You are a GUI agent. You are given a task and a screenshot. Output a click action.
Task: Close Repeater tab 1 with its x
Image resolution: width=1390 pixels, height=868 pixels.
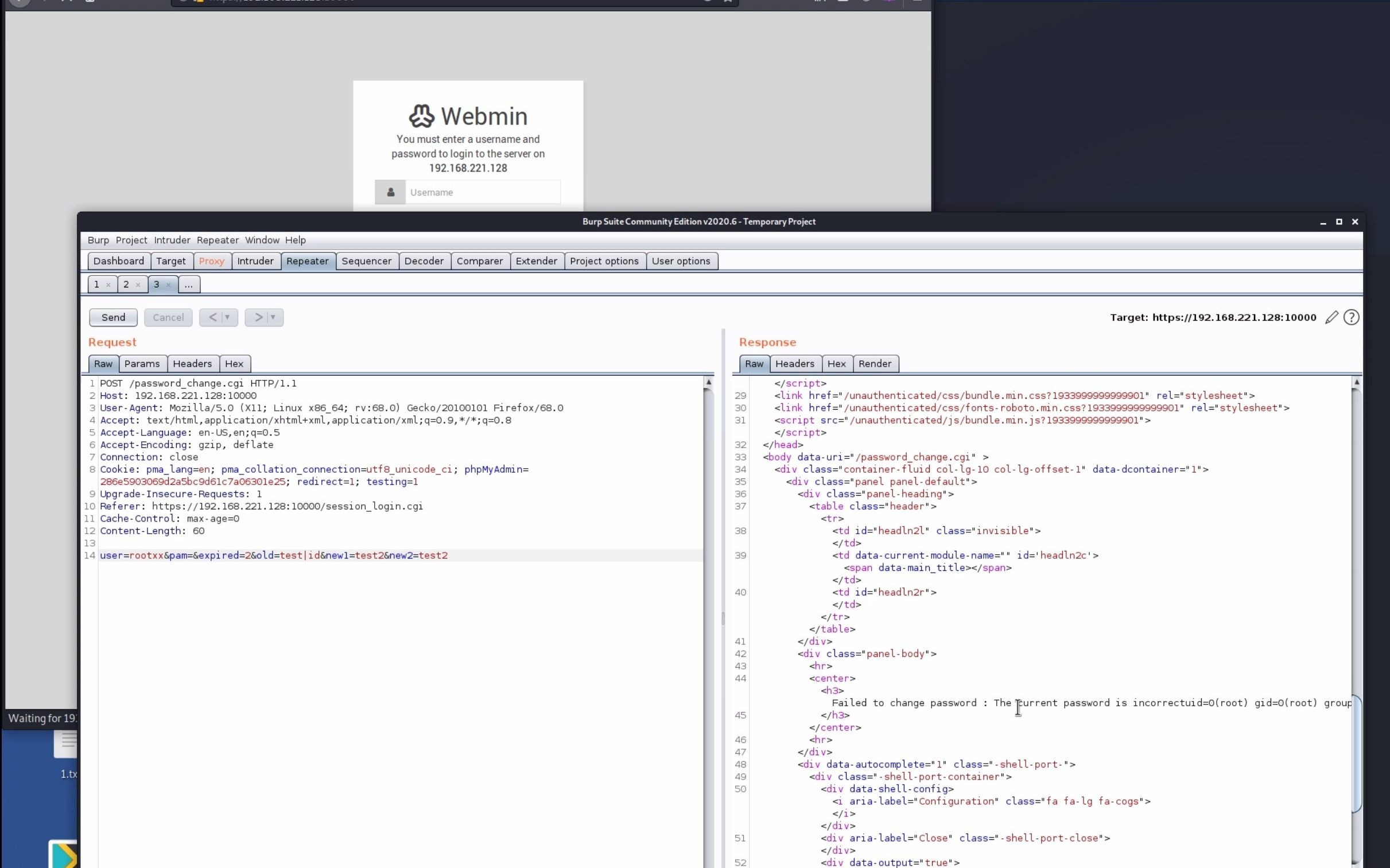click(108, 285)
